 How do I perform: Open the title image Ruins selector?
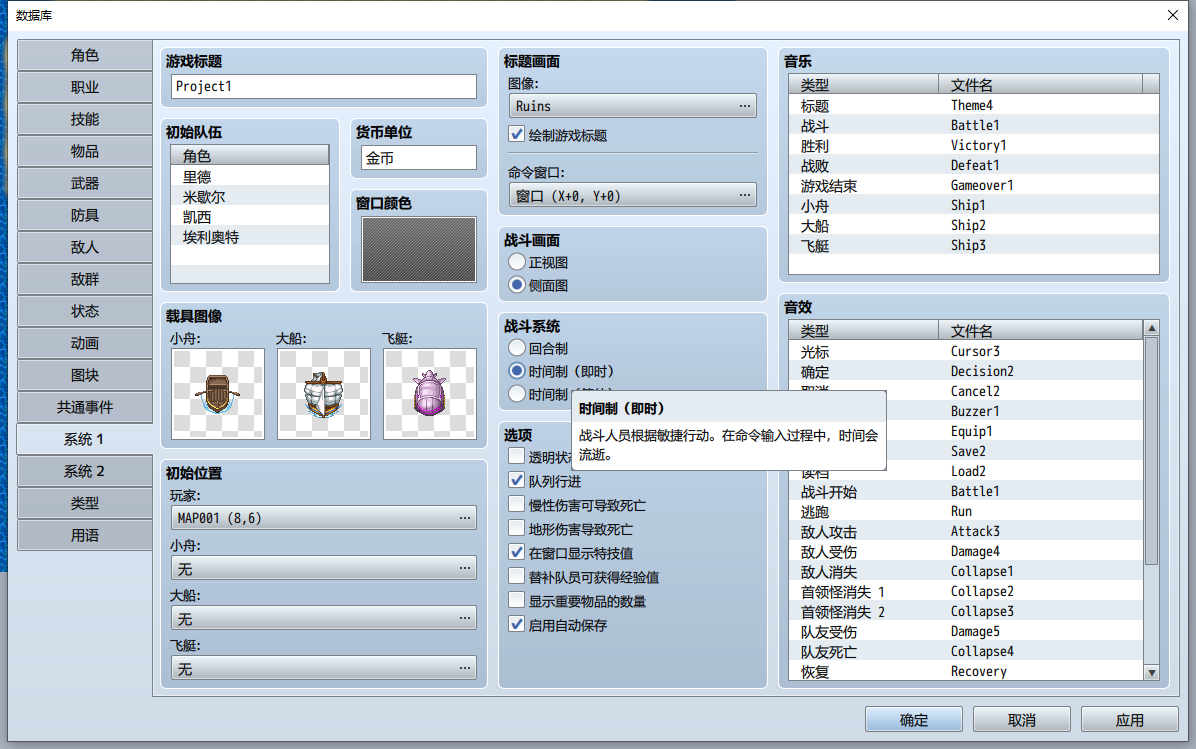632,106
